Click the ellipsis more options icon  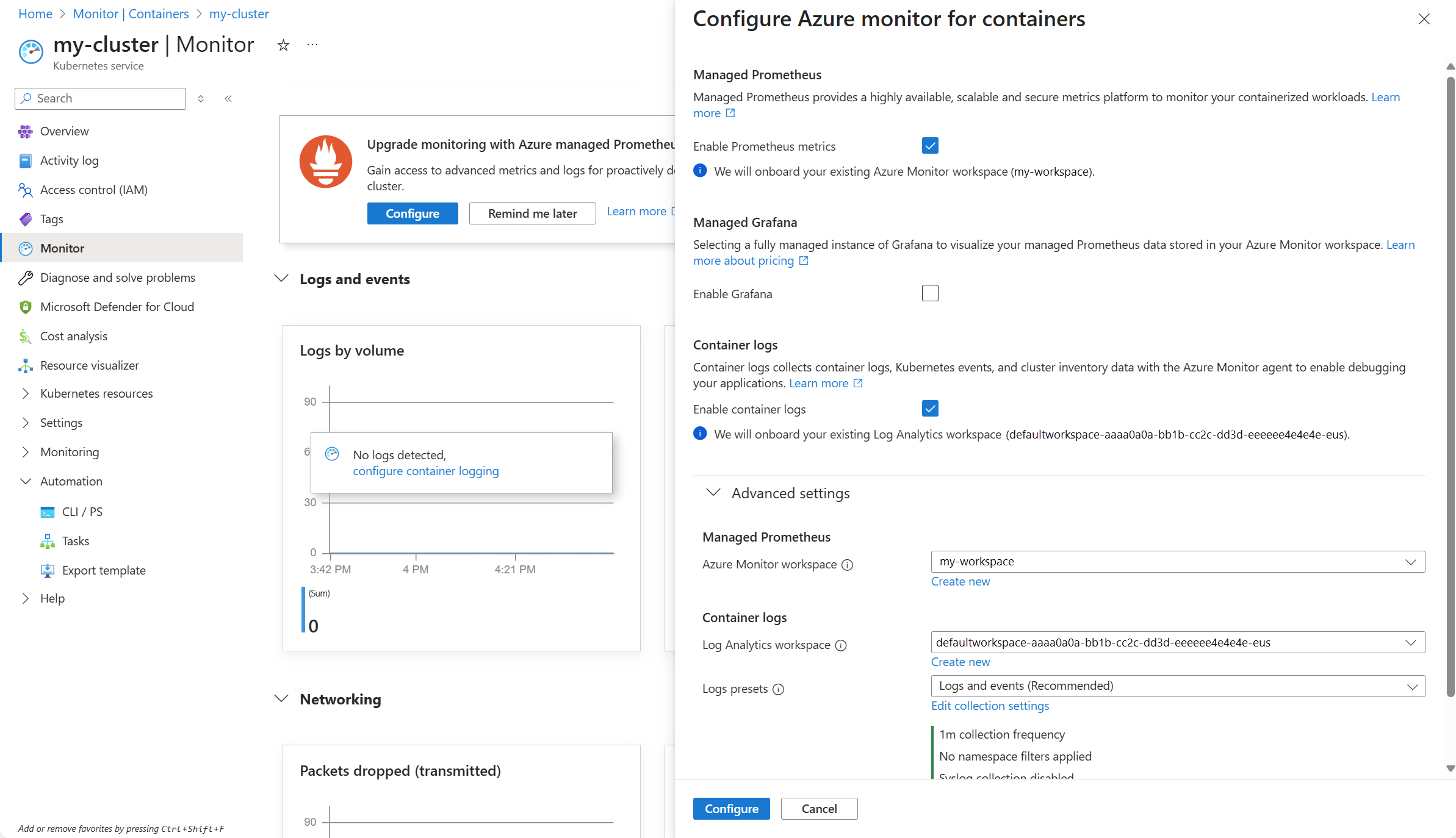point(312,45)
